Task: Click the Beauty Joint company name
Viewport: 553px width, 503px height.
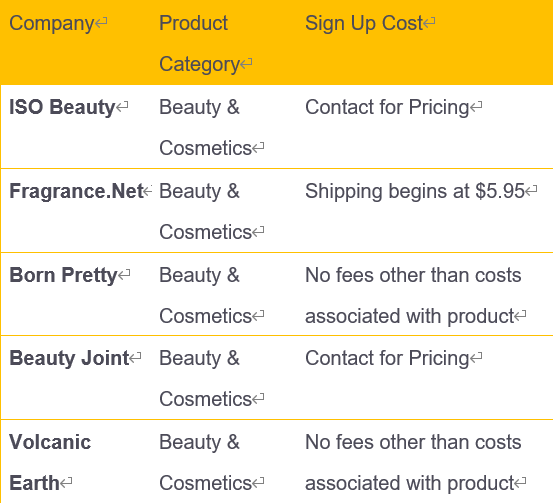Action: (x=69, y=358)
